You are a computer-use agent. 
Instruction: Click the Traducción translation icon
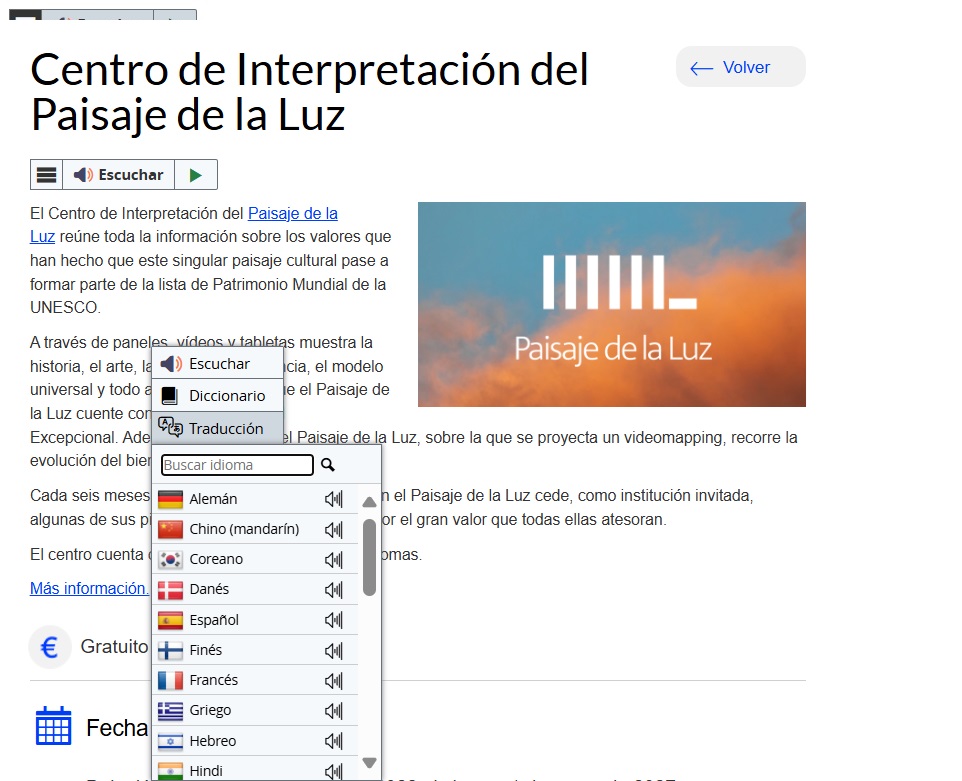point(170,428)
